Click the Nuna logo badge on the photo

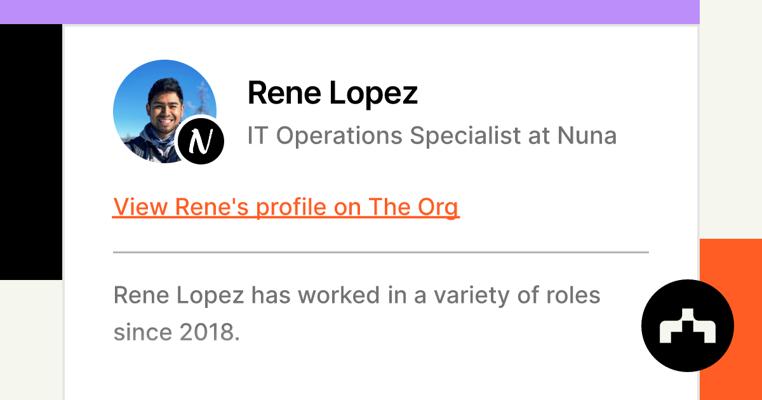201,141
